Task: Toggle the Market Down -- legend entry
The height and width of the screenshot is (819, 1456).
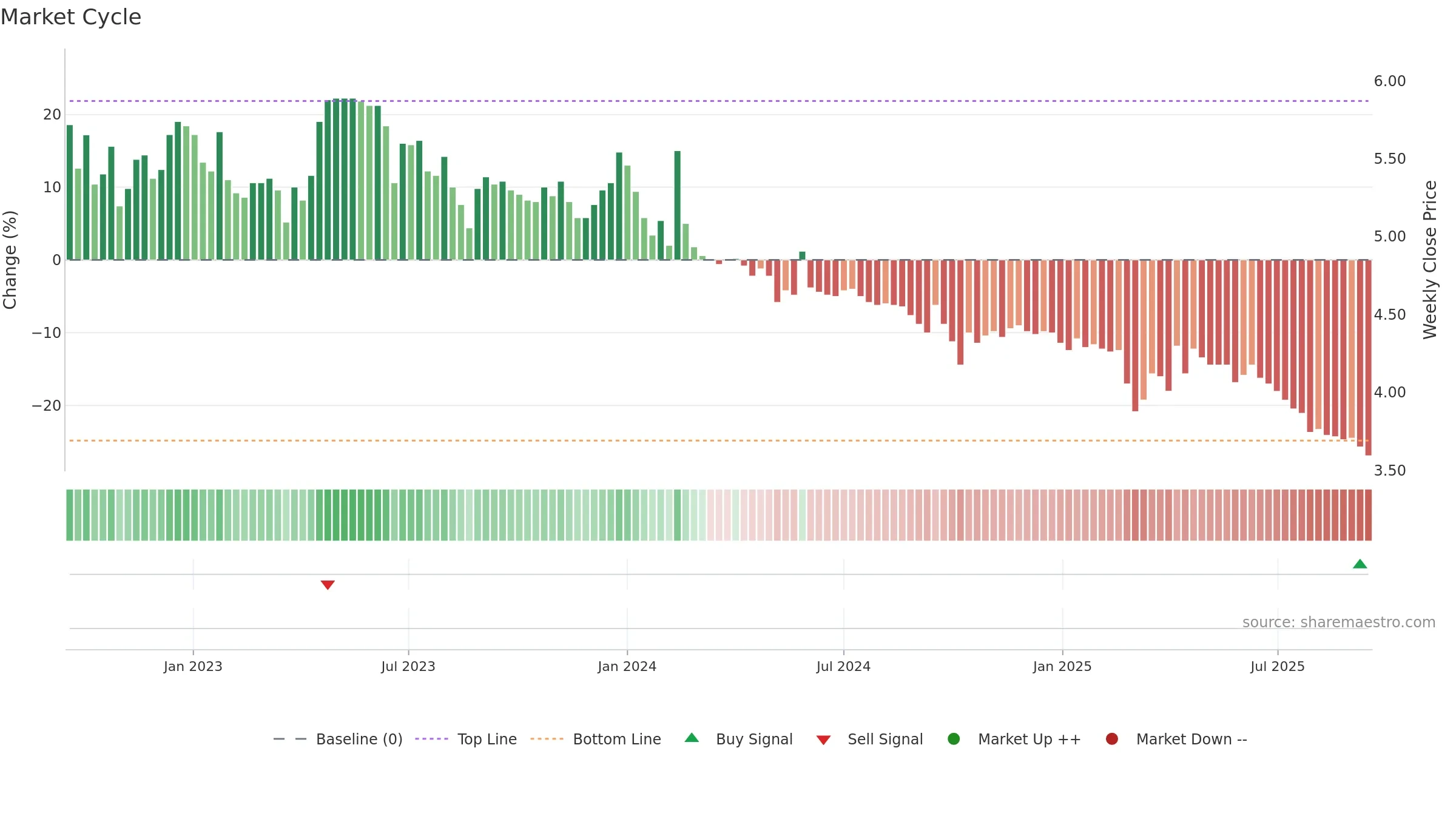Action: click(1176, 739)
